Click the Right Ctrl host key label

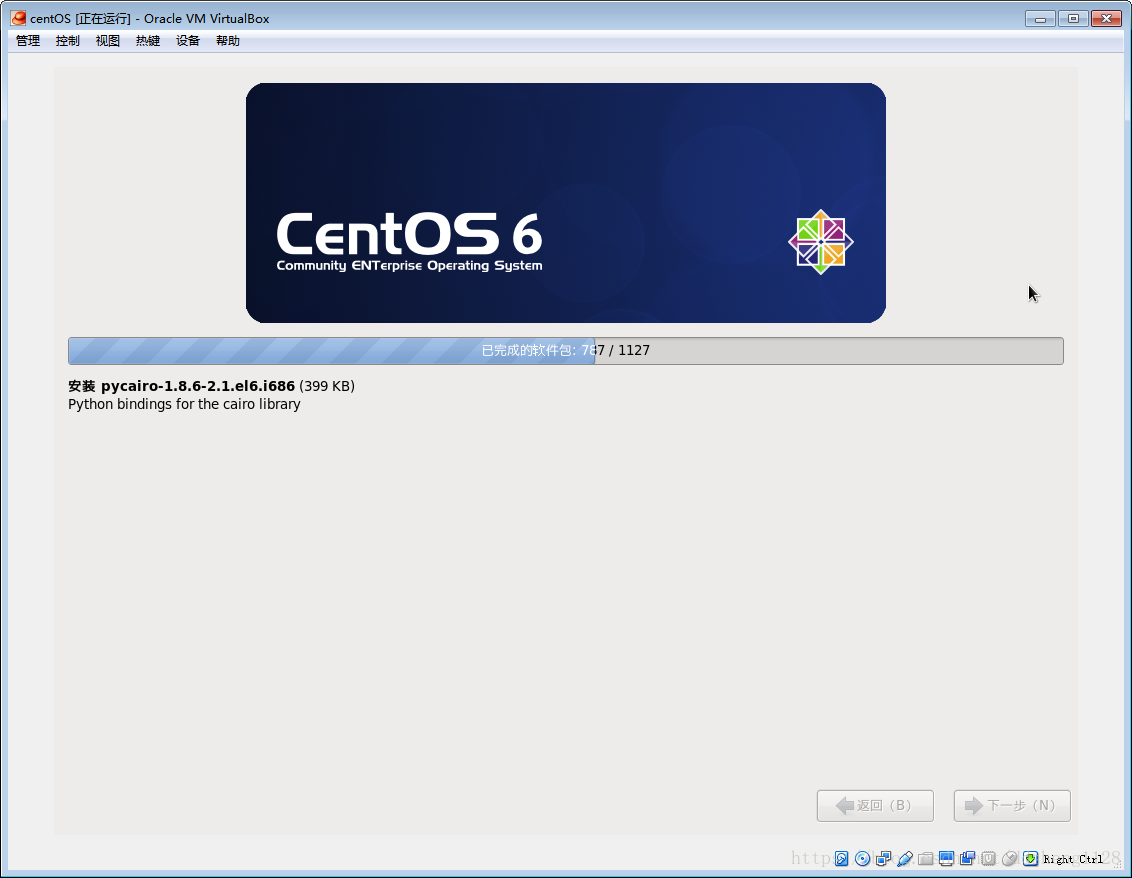click(x=1073, y=859)
